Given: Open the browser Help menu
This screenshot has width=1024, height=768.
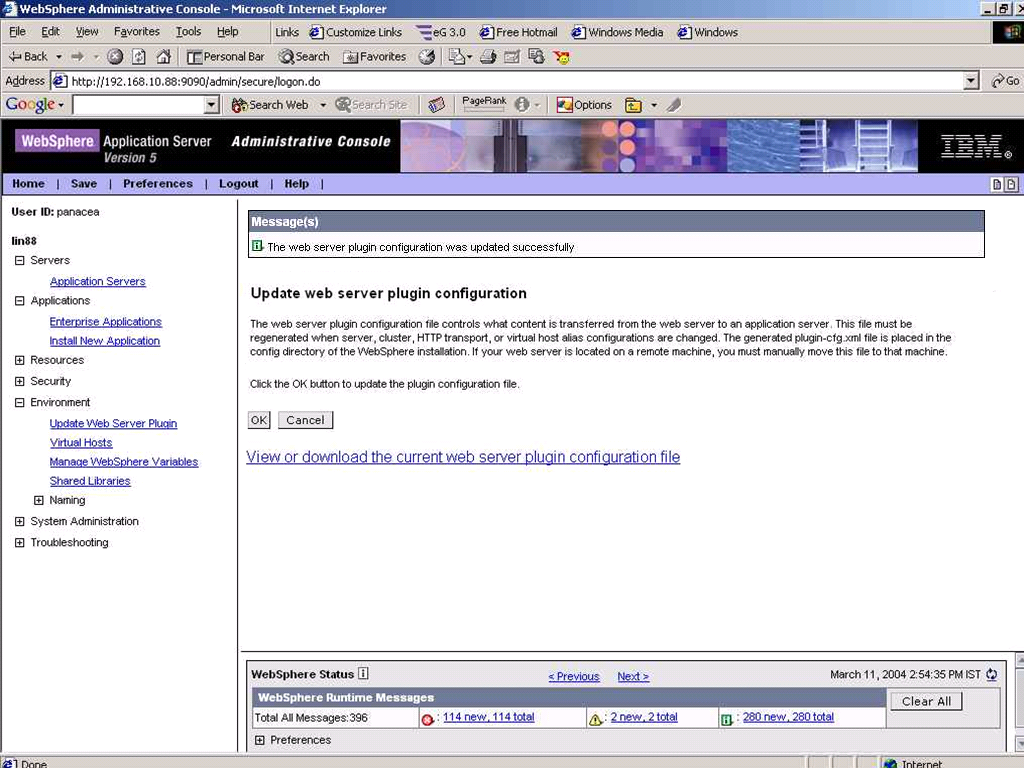Looking at the screenshot, I should 227,31.
